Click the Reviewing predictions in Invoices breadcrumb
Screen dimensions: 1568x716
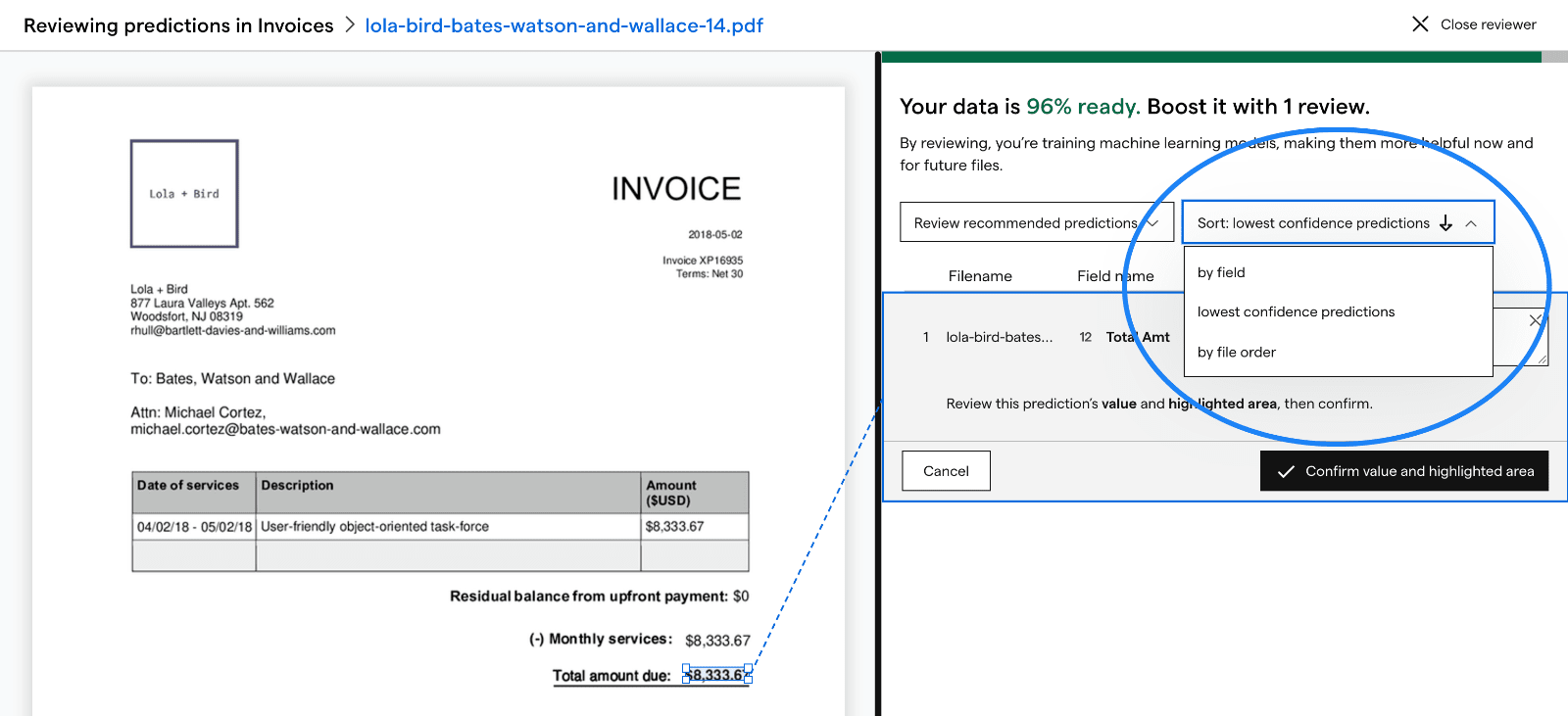pos(178,25)
